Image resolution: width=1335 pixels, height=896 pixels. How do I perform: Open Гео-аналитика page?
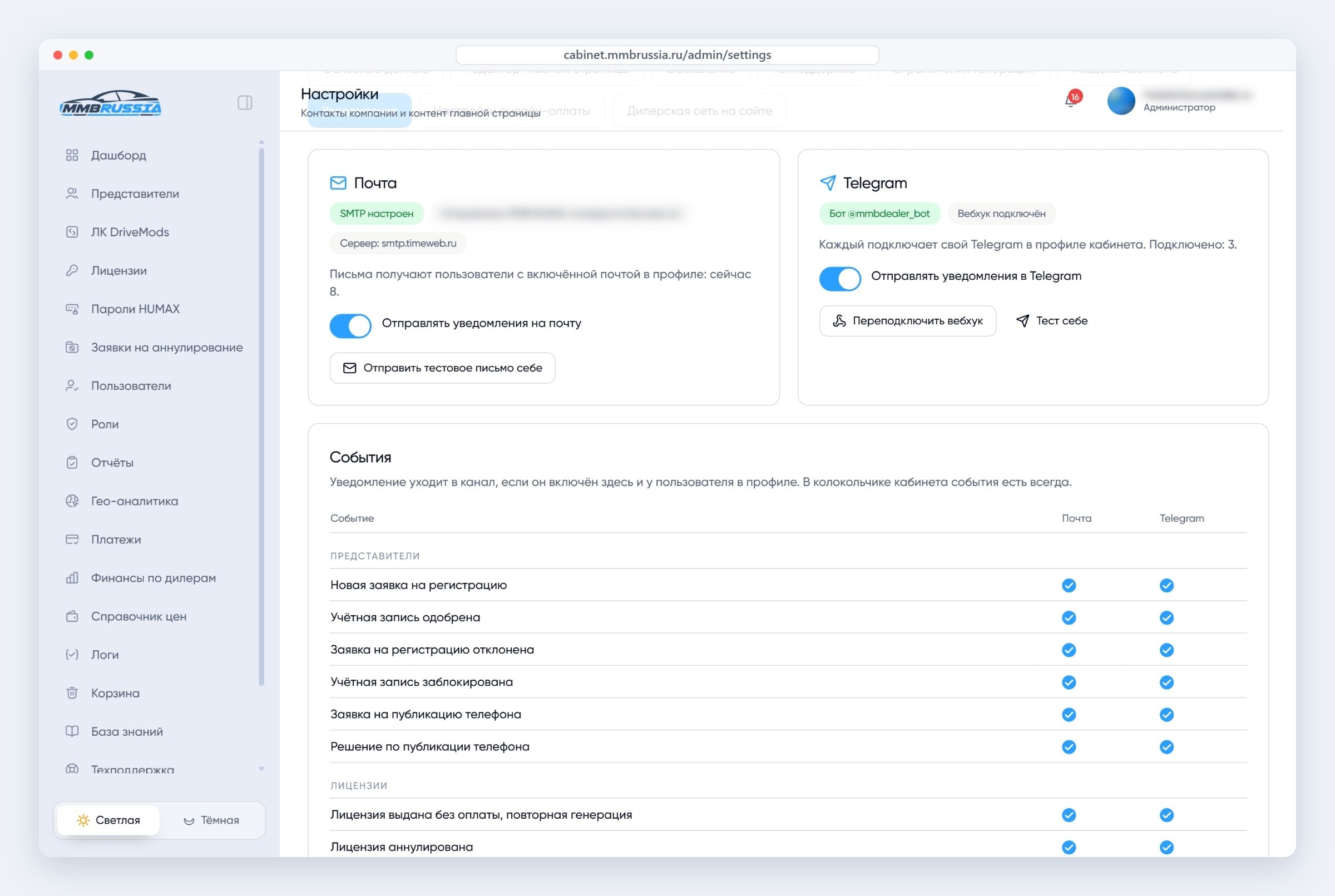(x=134, y=501)
